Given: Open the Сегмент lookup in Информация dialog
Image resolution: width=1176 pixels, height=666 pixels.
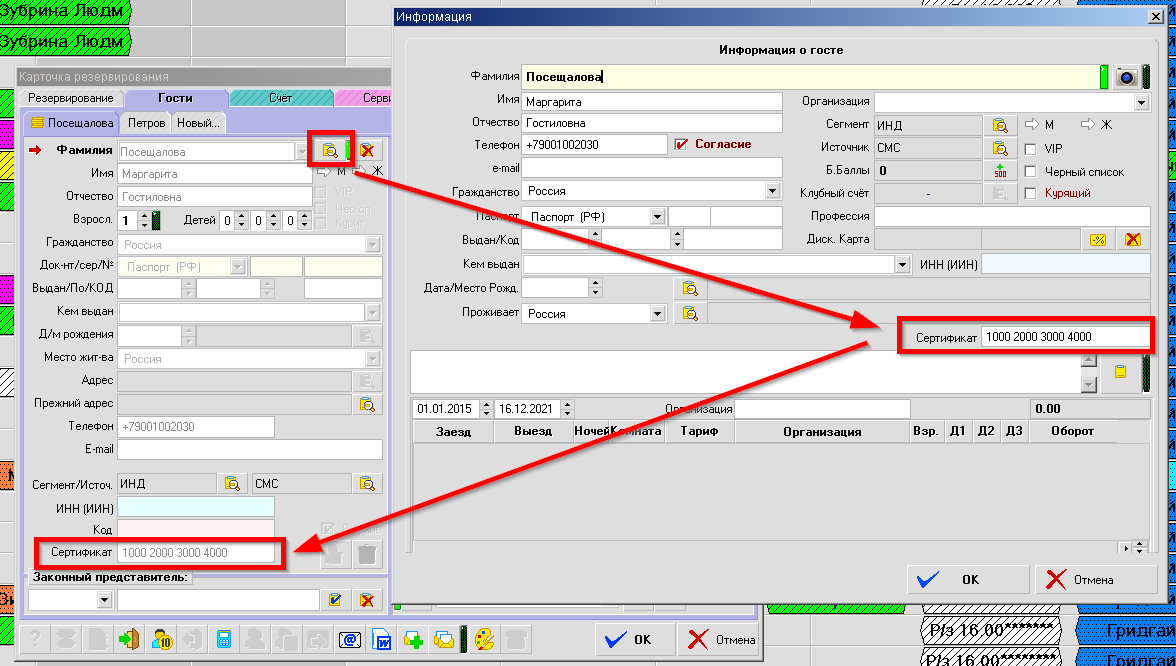Looking at the screenshot, I should (x=997, y=125).
